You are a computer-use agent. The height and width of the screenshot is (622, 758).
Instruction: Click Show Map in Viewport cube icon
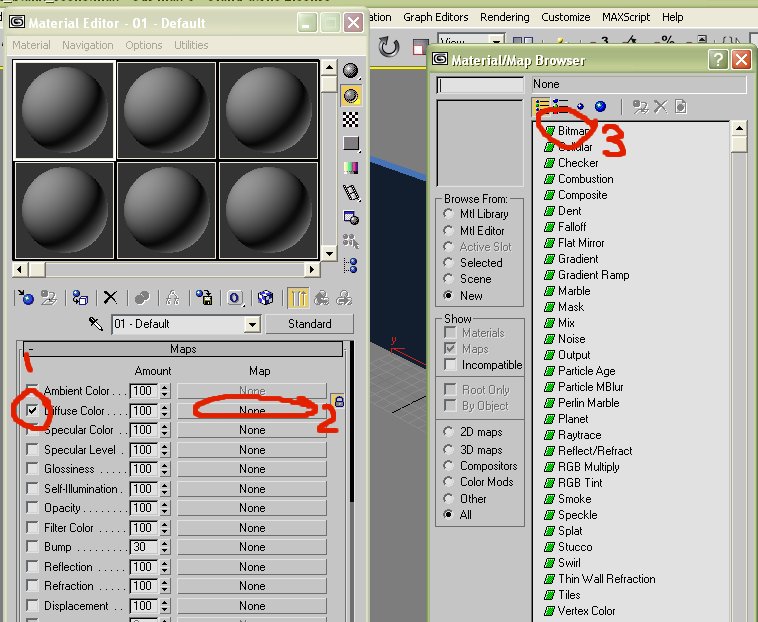click(265, 297)
